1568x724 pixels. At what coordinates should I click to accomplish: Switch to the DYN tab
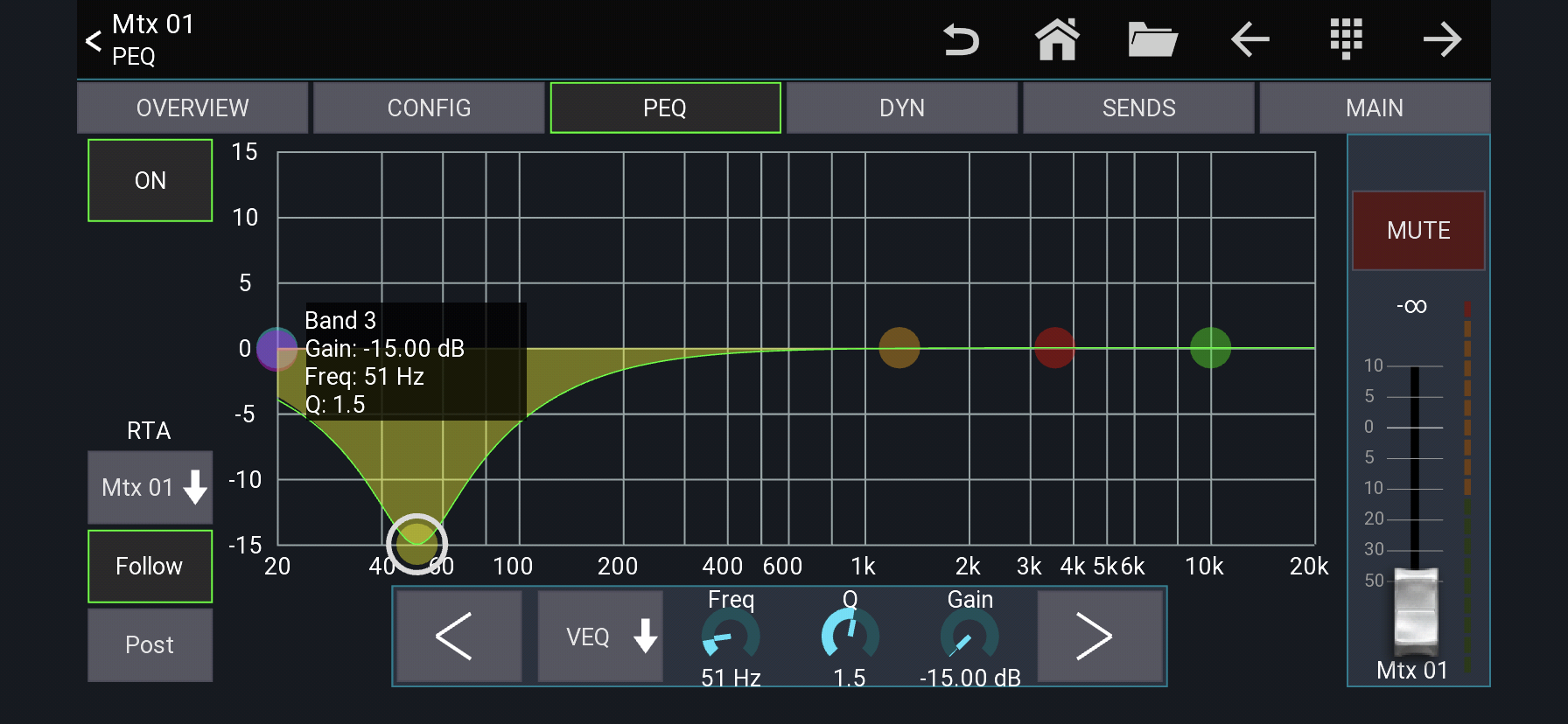click(x=902, y=108)
